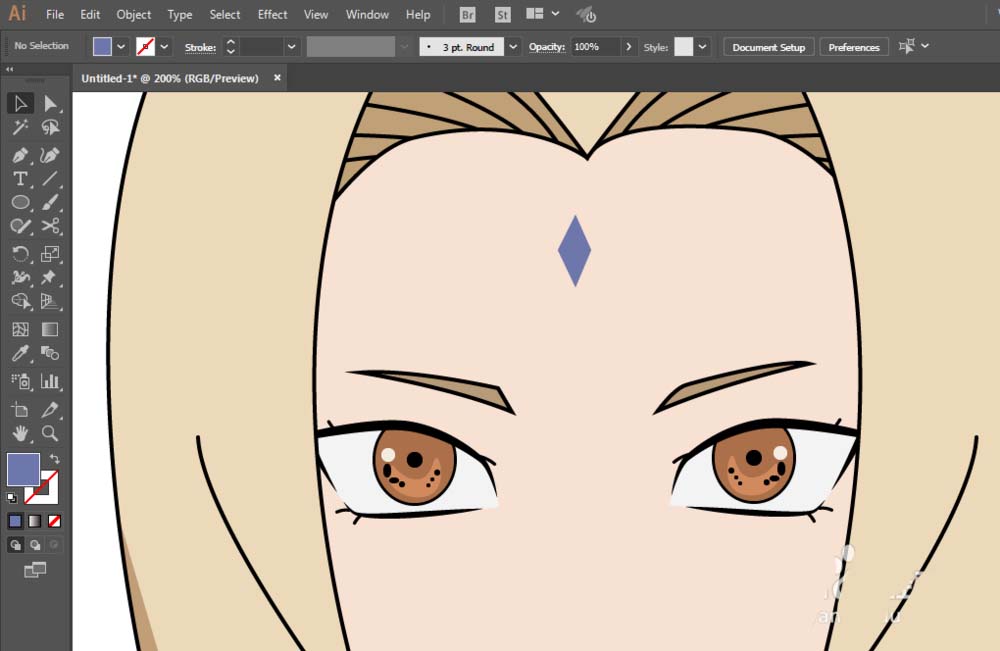Open the File menu
The width and height of the screenshot is (1000, 651).
[55, 14]
